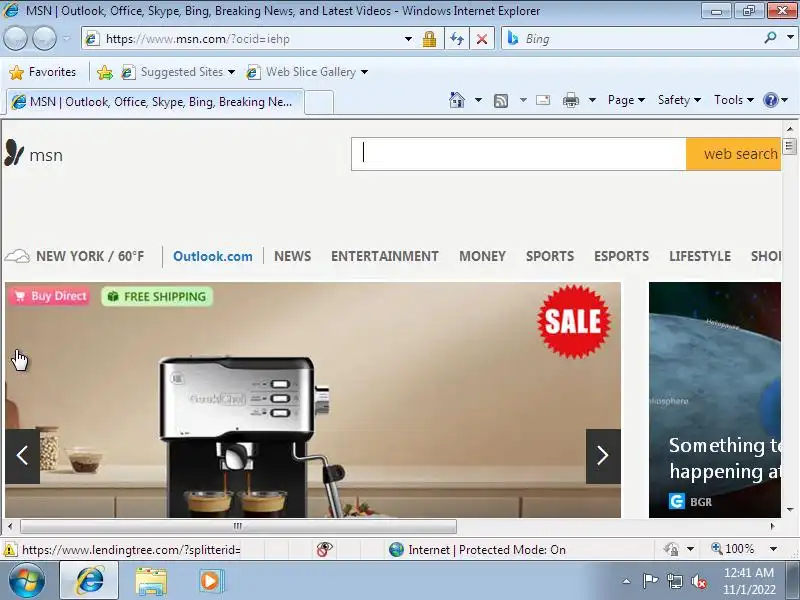Open the Page menu
800x600 pixels.
(x=626, y=100)
